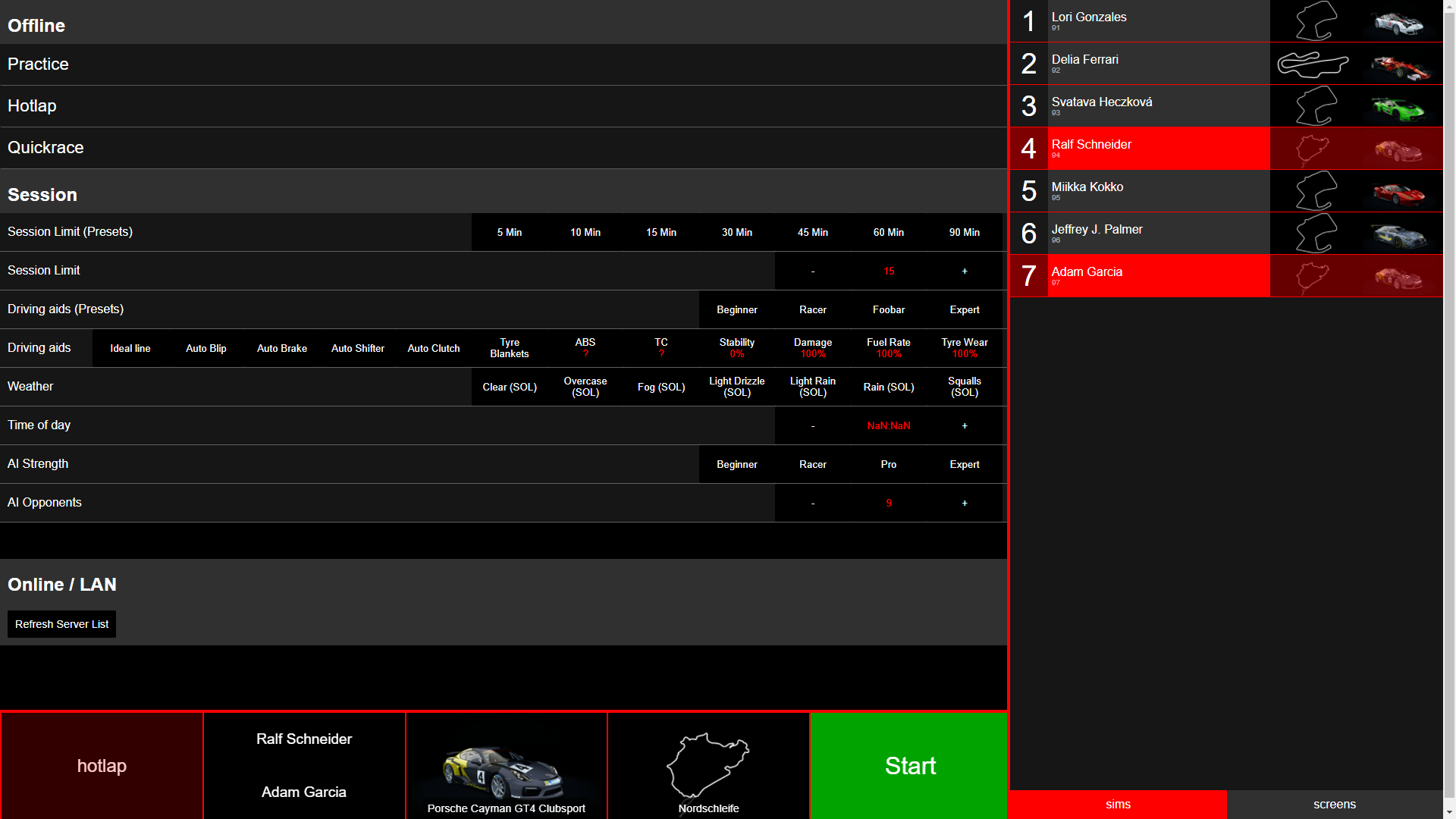
Task: Toggle Tyre Blankets on
Action: coord(509,348)
